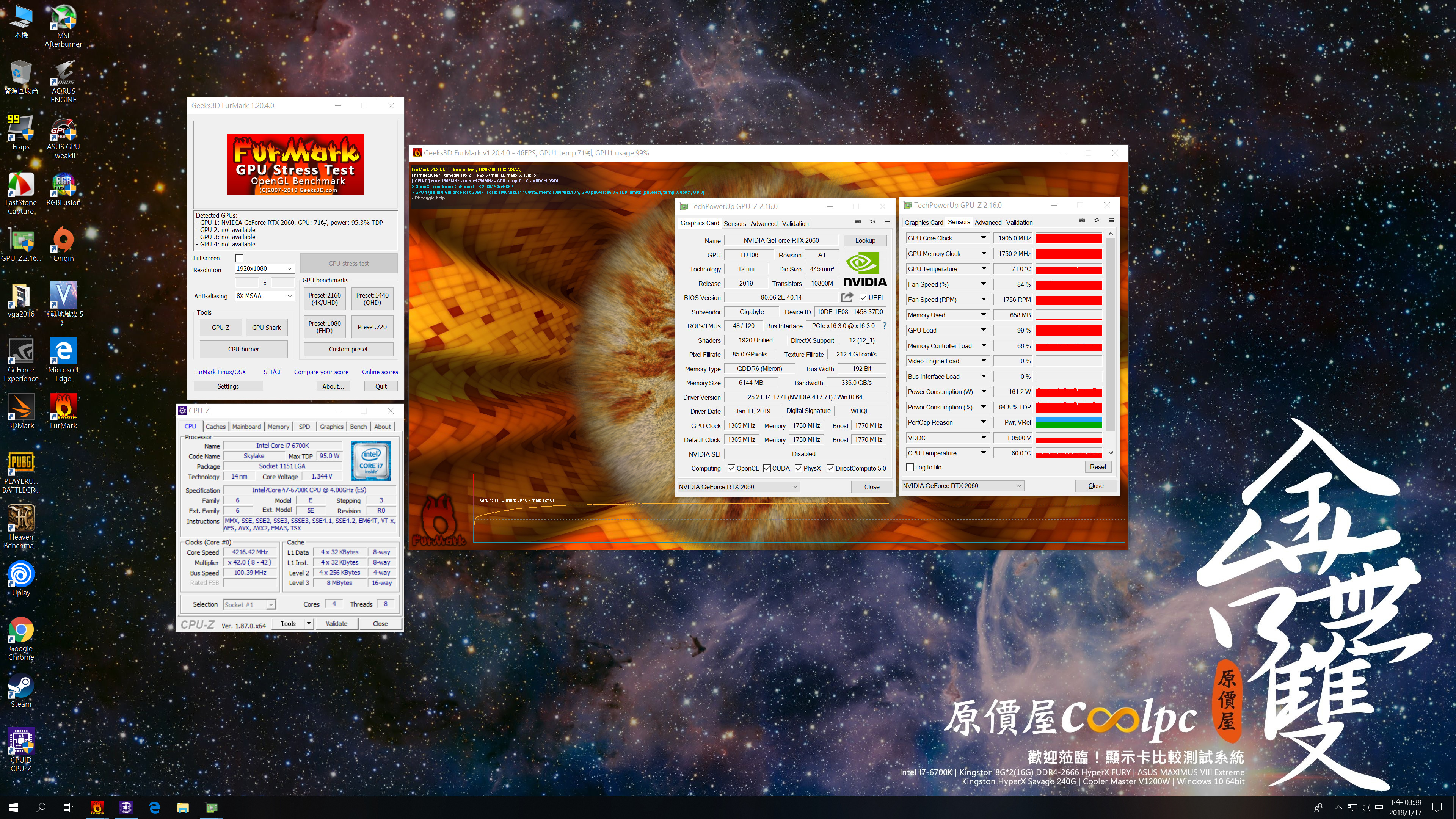Open FastStone Capture desktop icon
This screenshot has height=819, width=1456.
click(21, 193)
